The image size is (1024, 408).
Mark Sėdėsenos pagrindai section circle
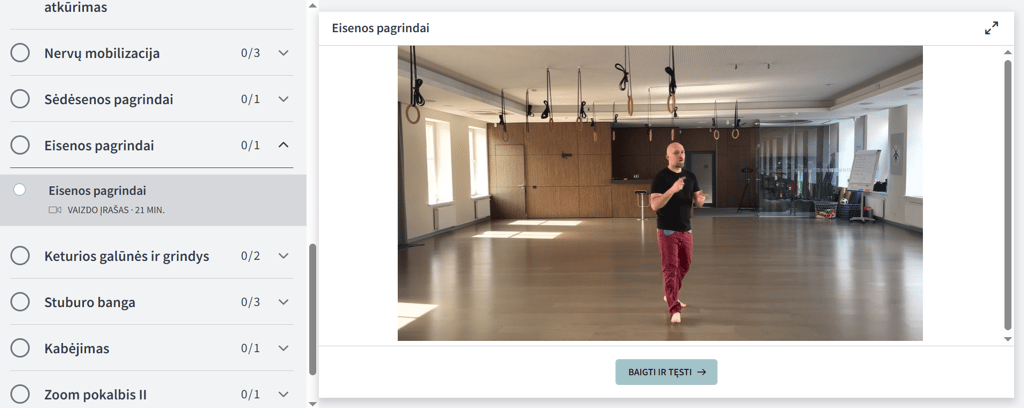tap(20, 99)
